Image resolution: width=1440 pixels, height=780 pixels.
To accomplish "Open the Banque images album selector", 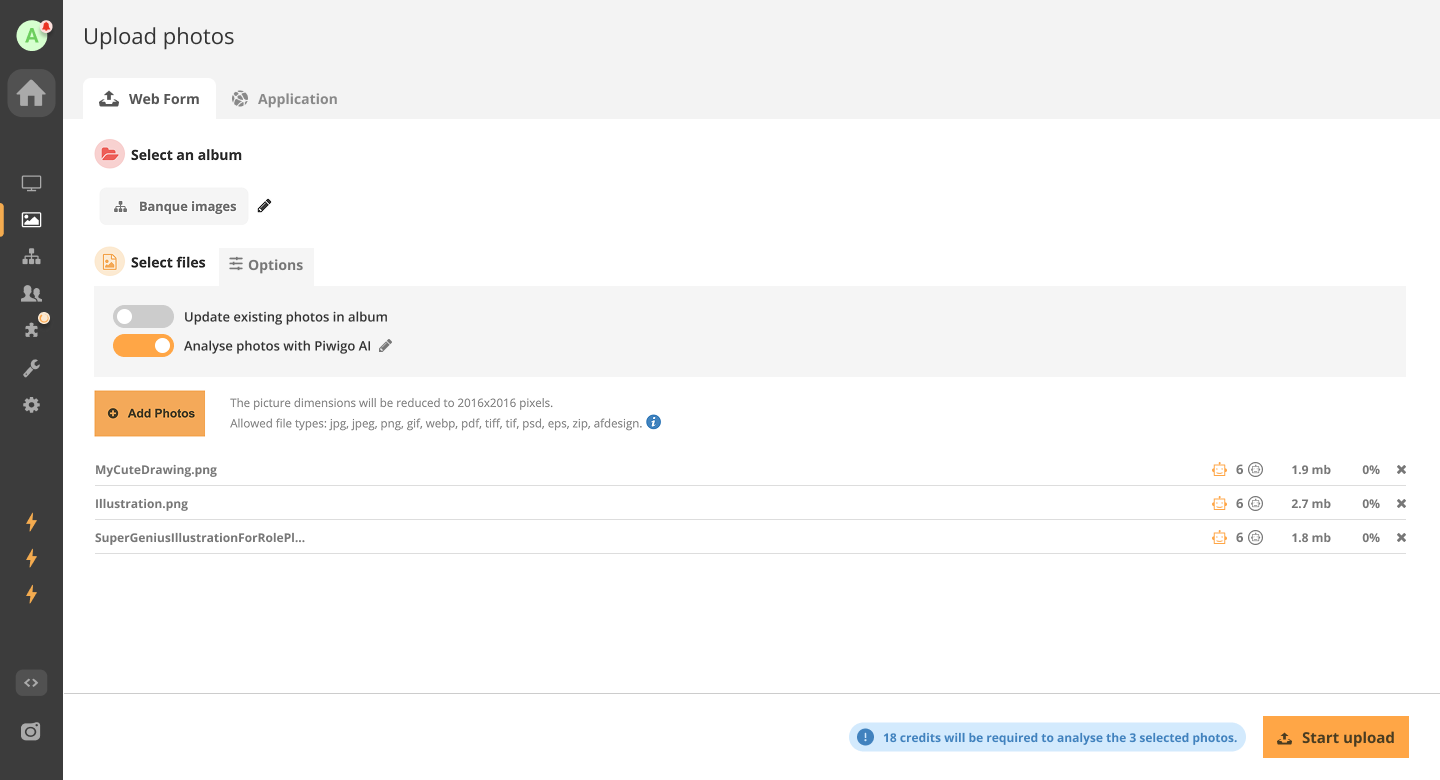I will (x=175, y=206).
